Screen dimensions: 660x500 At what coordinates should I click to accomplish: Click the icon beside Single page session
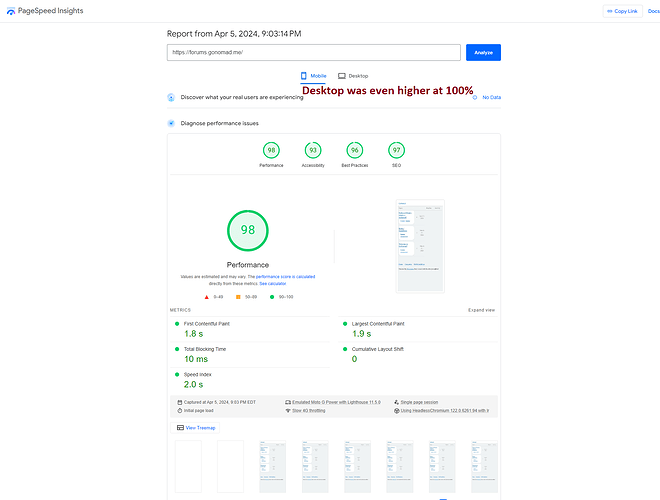pyautogui.click(x=397, y=402)
